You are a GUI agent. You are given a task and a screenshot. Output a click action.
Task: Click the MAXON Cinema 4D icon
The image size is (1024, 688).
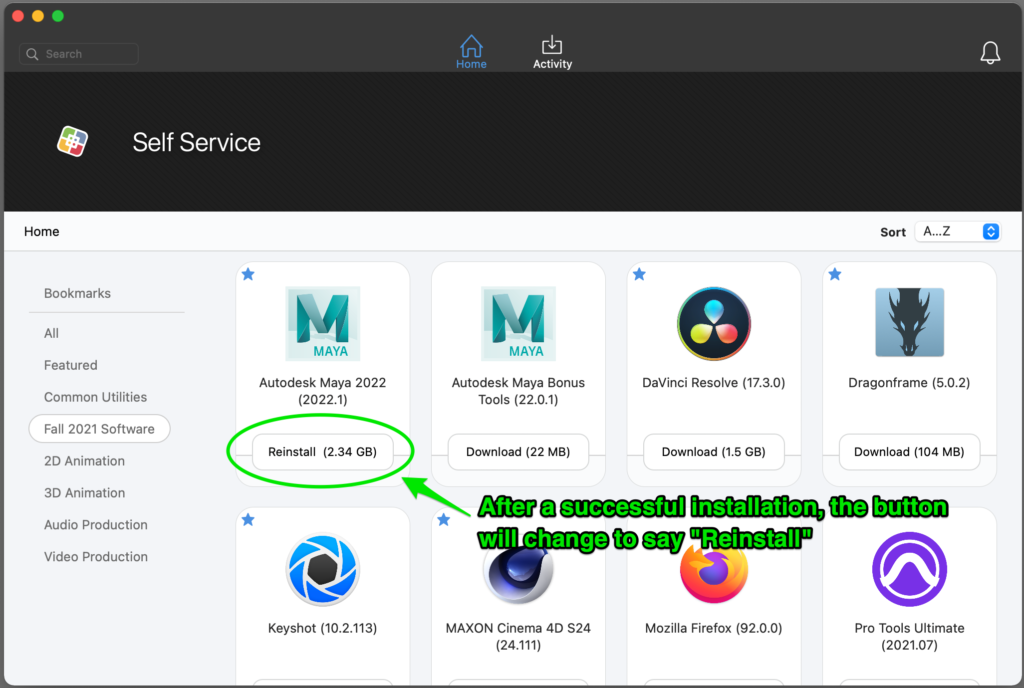tap(518, 574)
